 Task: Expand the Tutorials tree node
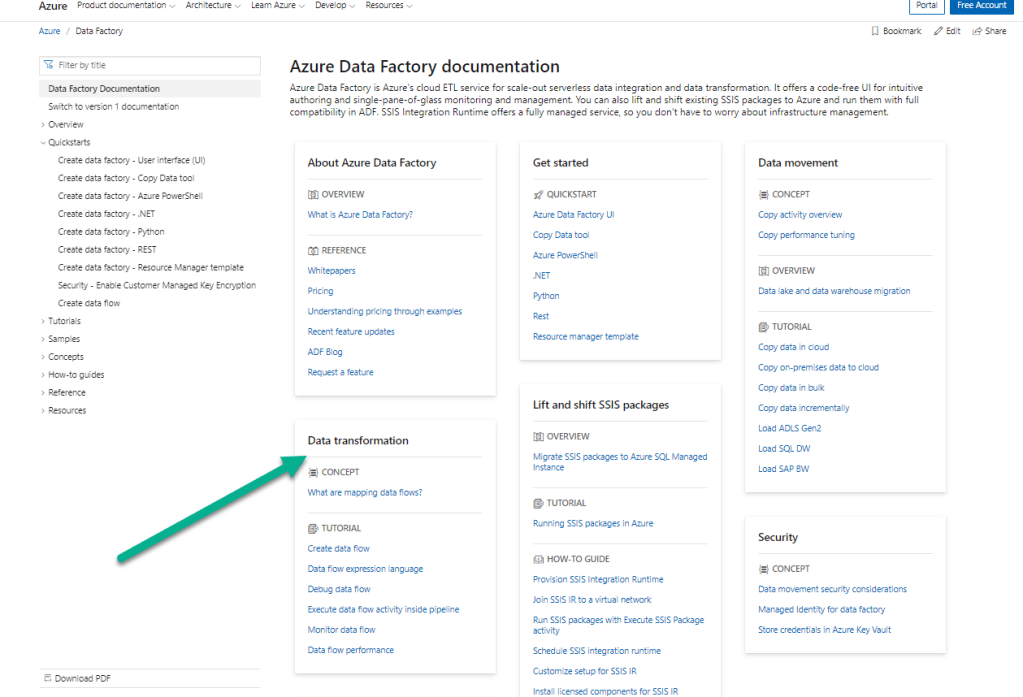43,321
